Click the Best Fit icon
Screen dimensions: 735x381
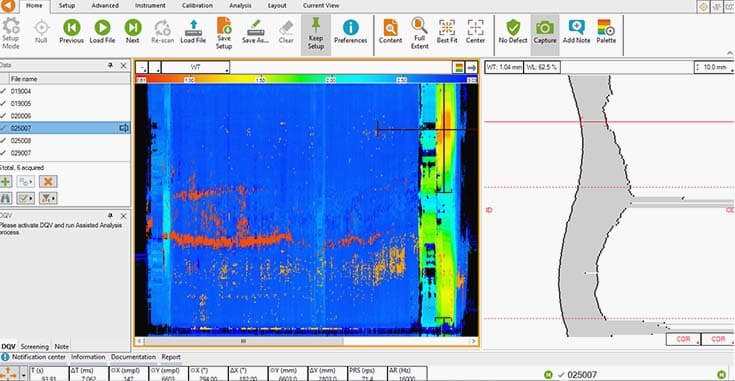tap(447, 28)
